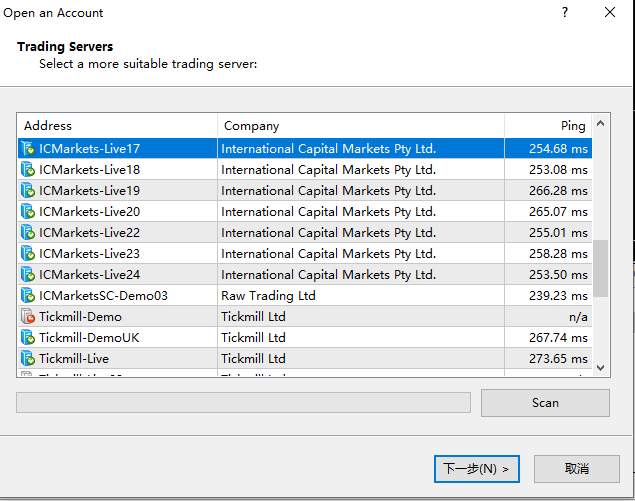Click the server icon beside Tickmill-Live
The image size is (635, 501).
tap(28, 359)
